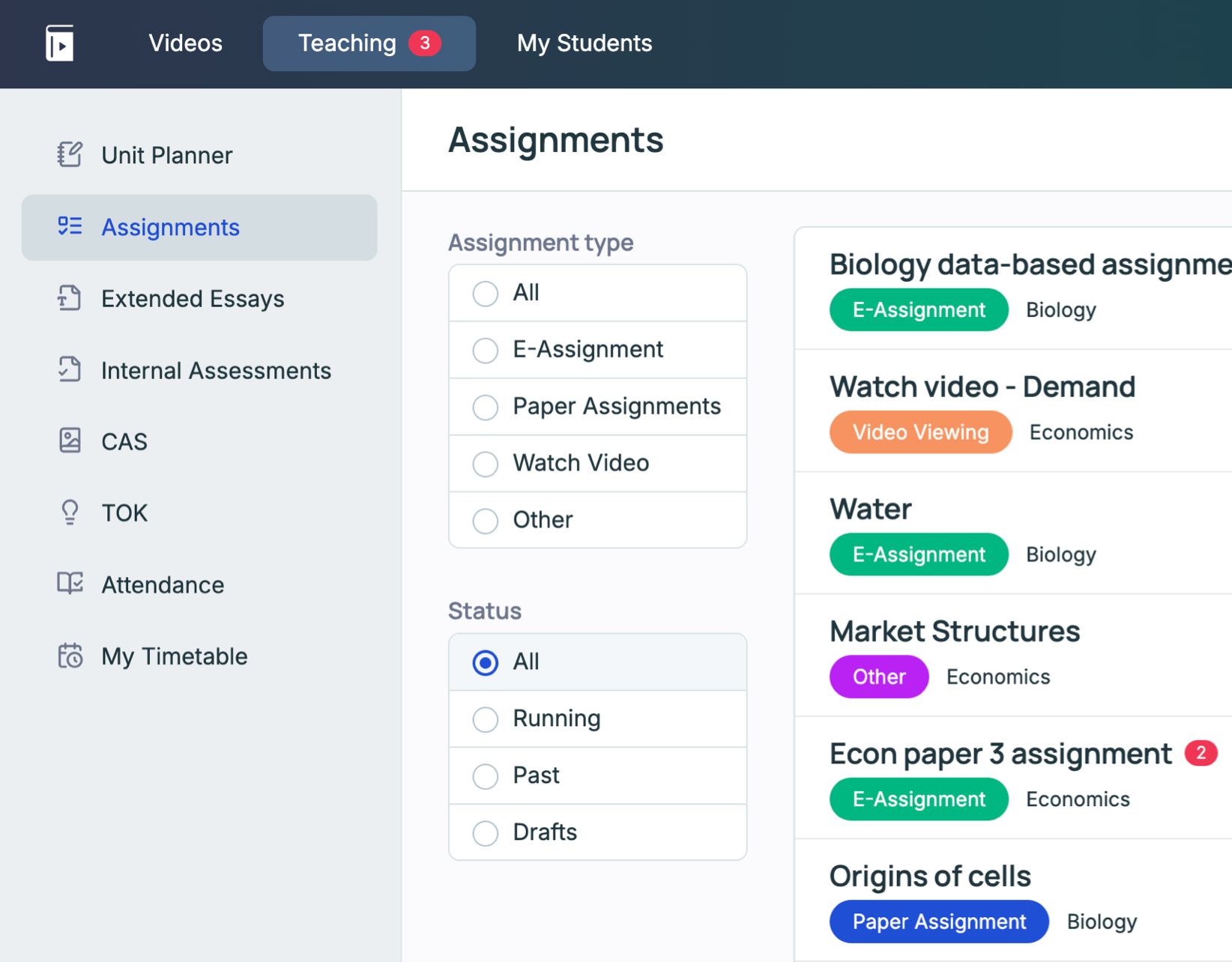Open the Teaching tab
This screenshot has height=962, width=1232.
pos(347,43)
